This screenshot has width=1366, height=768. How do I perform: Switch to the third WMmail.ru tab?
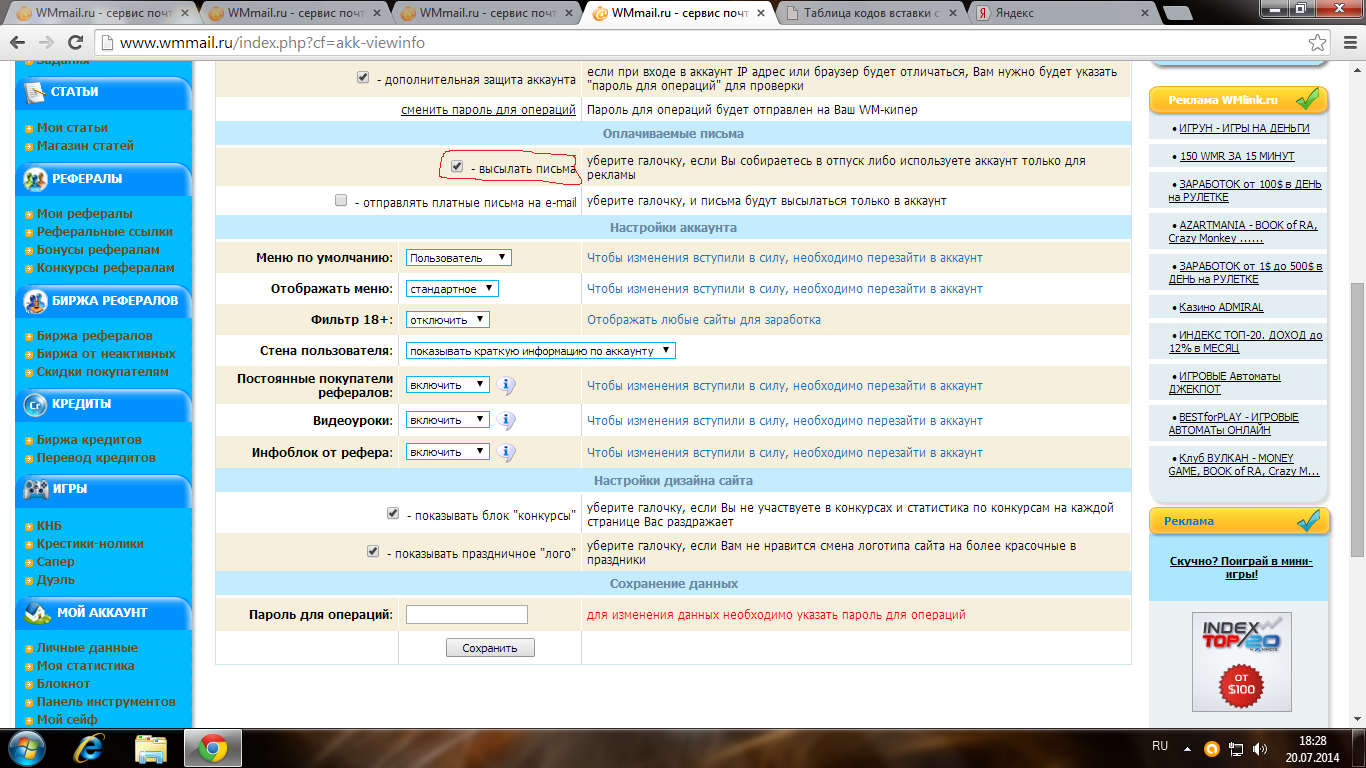click(x=484, y=13)
